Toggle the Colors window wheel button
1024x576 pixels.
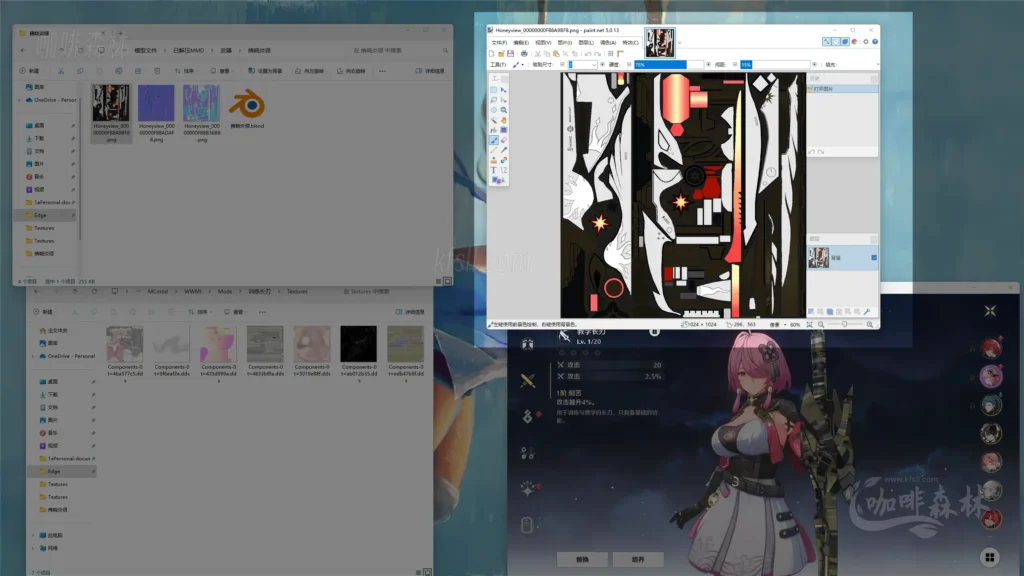(852, 41)
